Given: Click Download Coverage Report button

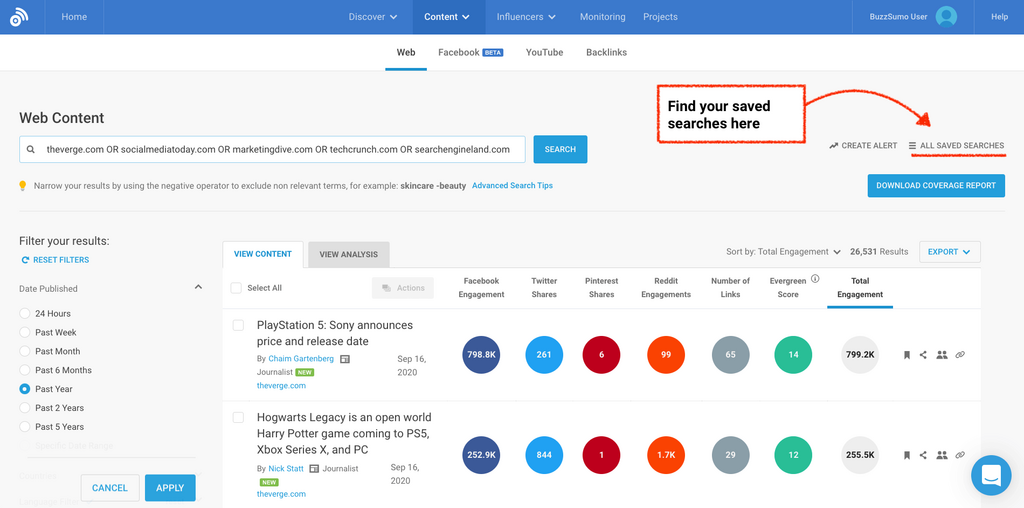Looking at the screenshot, I should 935,185.
